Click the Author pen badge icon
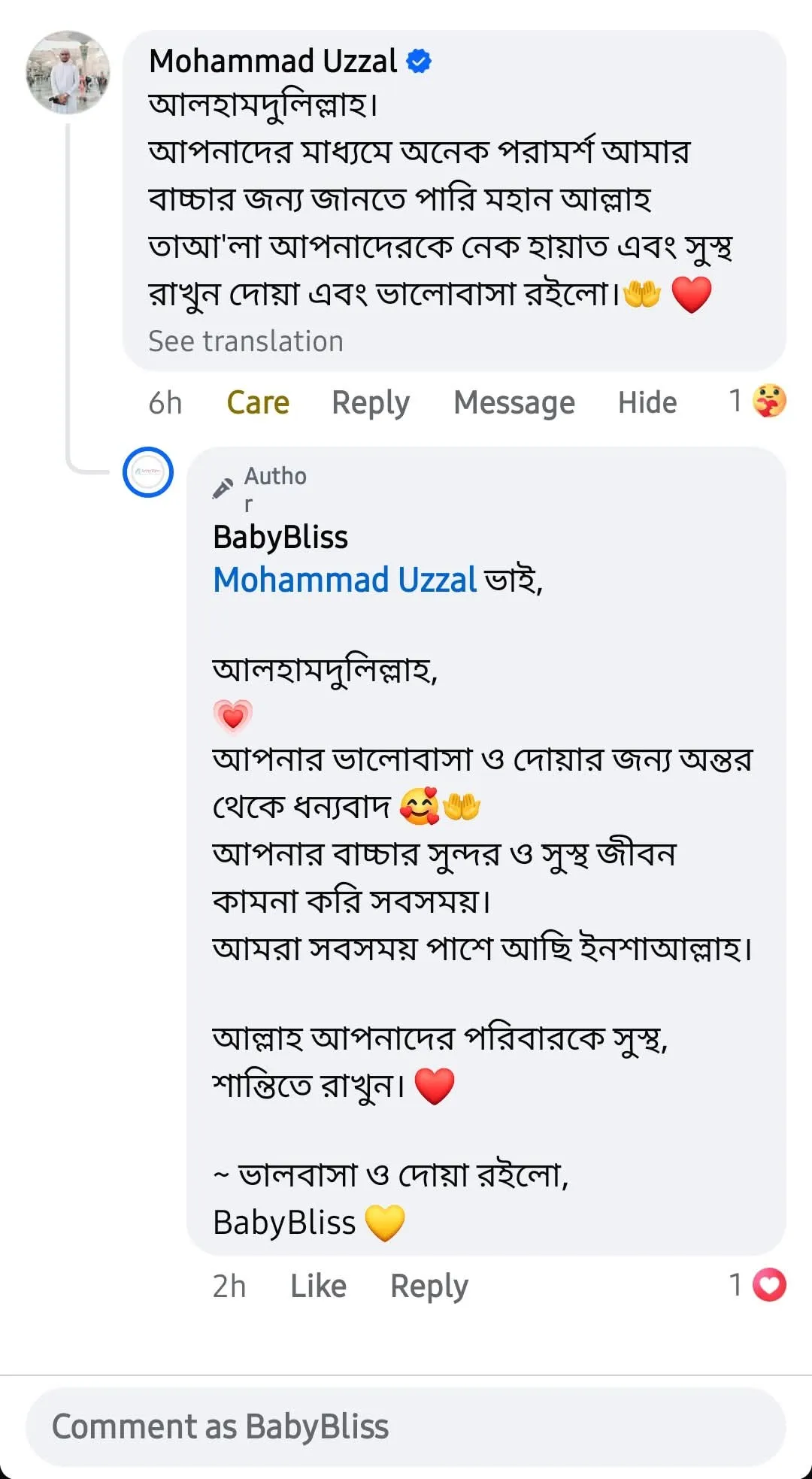The height and width of the screenshot is (1479, 812). (x=223, y=489)
